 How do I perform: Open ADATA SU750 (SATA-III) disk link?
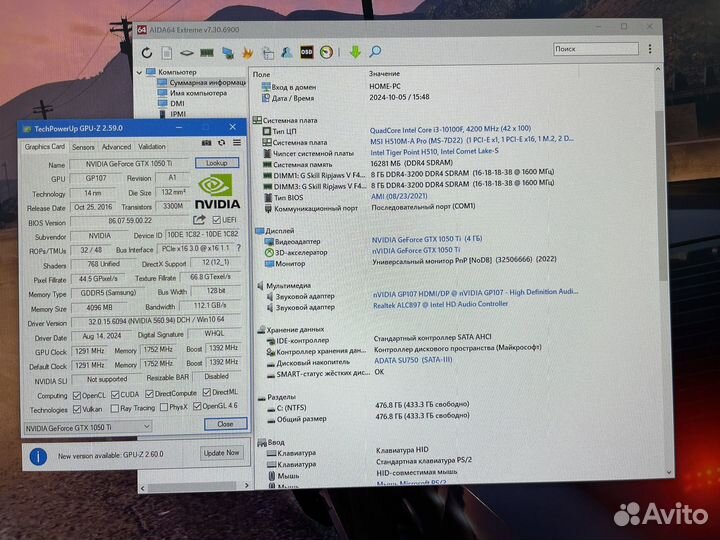tap(413, 360)
